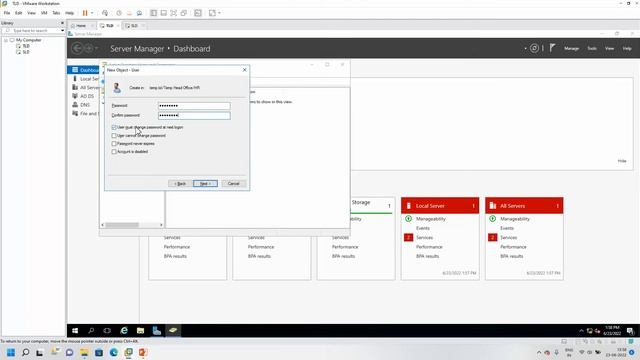Click the take snapshot clock icon
The height and width of the screenshot is (360, 640).
click(x=119, y=13)
